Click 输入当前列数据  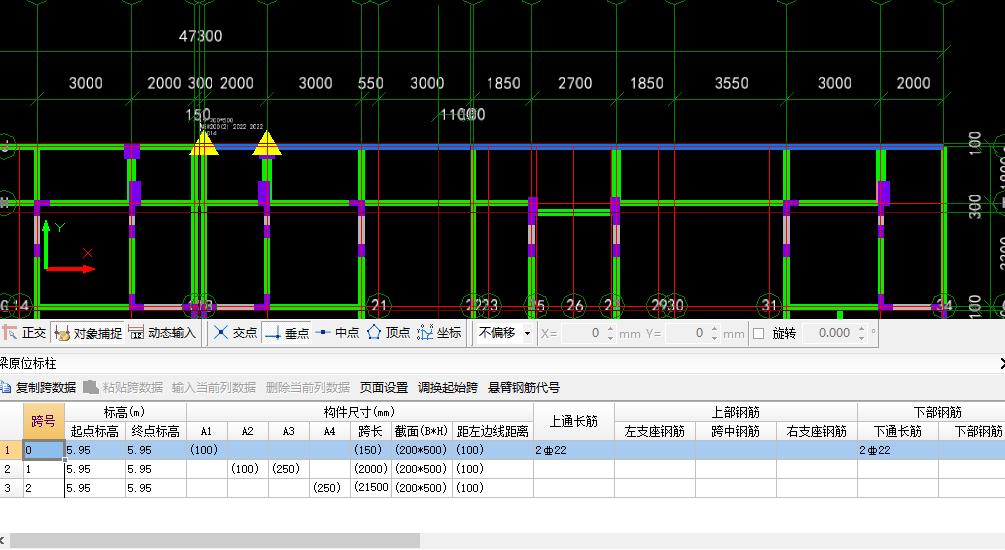point(213,388)
